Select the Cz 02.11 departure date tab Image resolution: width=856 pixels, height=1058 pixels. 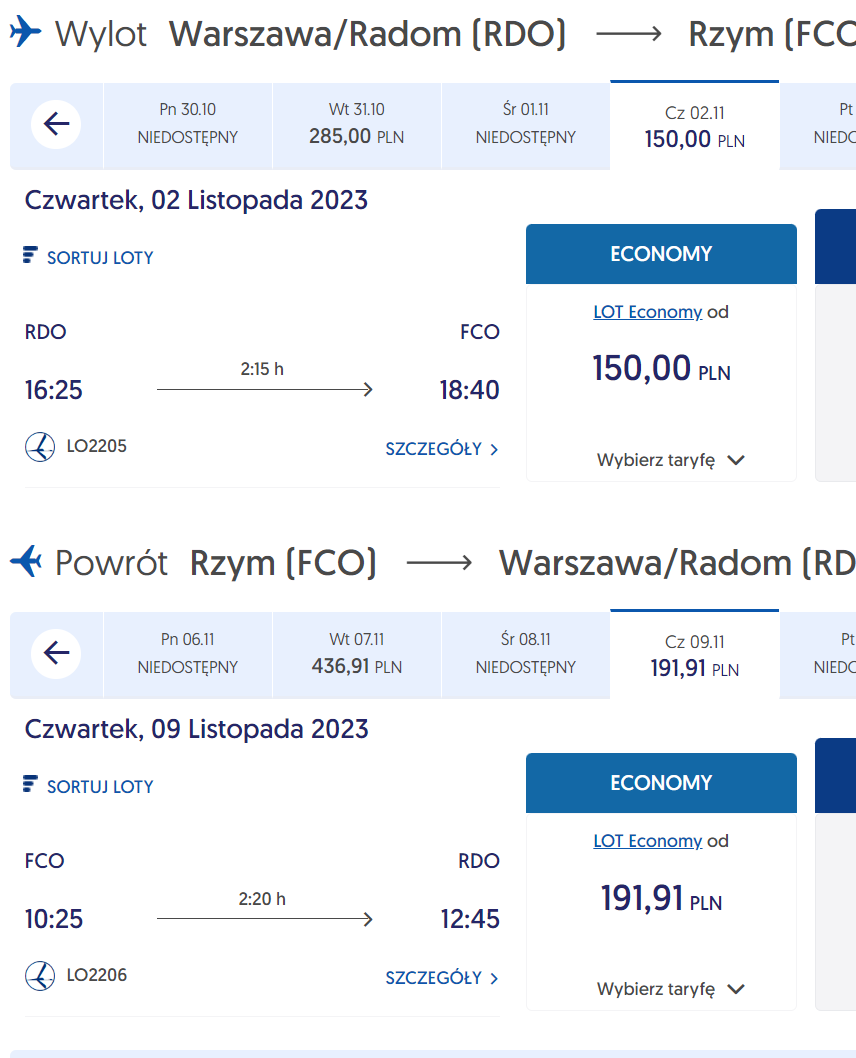click(x=695, y=126)
